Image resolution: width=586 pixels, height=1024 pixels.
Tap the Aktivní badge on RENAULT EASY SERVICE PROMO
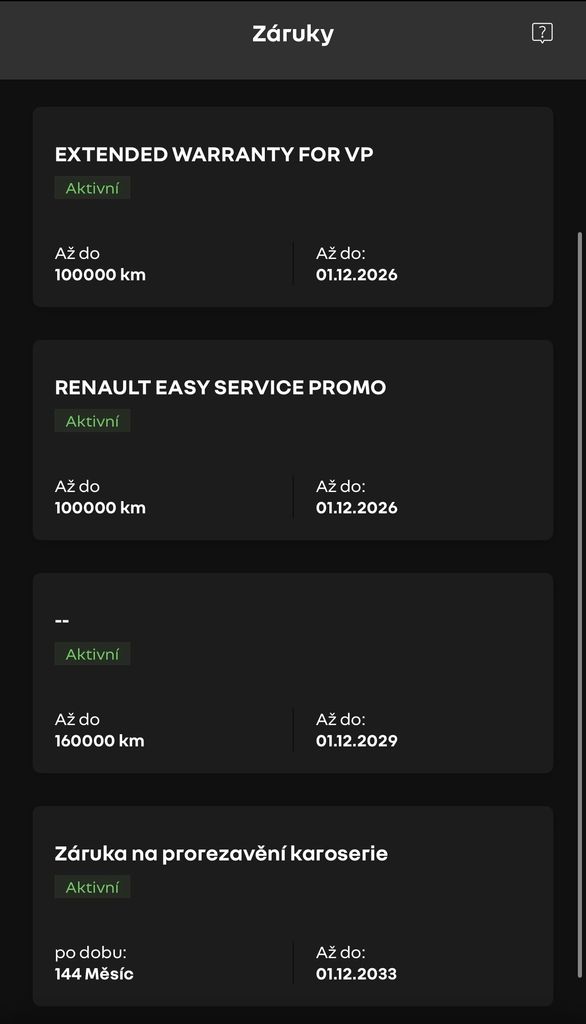92,420
